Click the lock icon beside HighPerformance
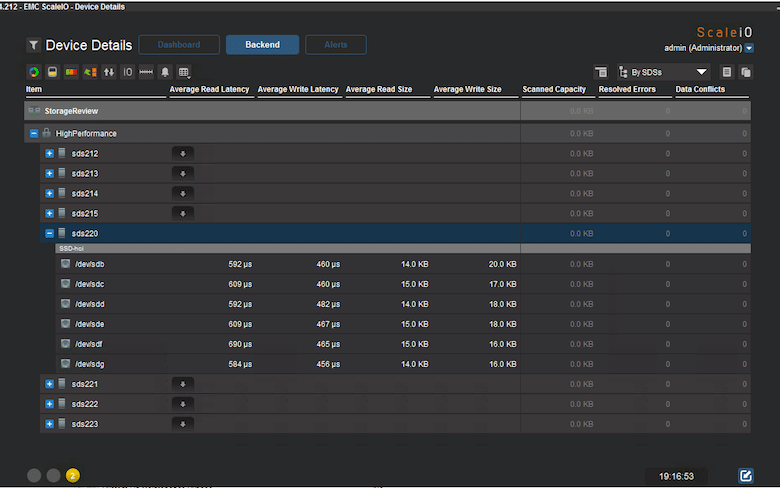 tap(46, 133)
